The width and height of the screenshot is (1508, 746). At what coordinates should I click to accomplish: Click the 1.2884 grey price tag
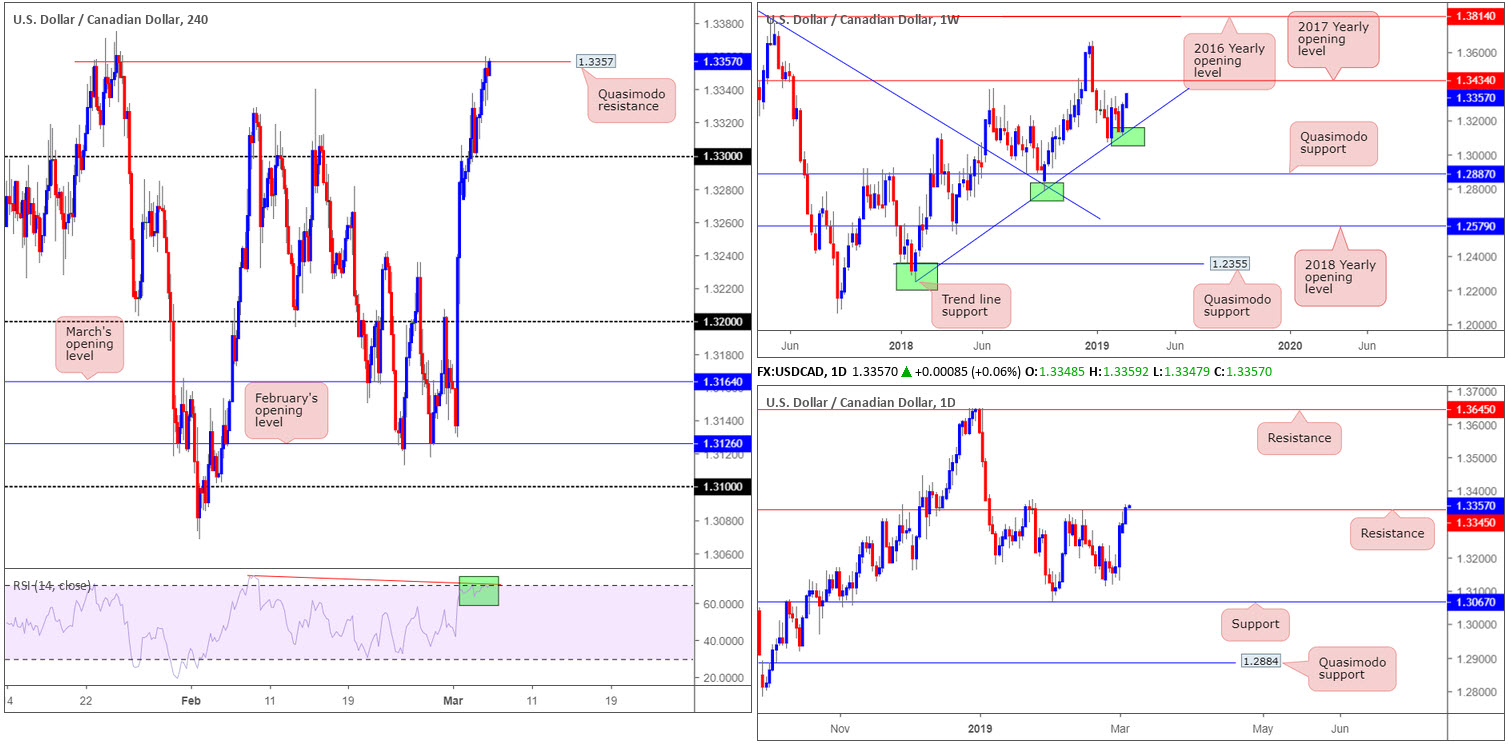pos(1260,662)
